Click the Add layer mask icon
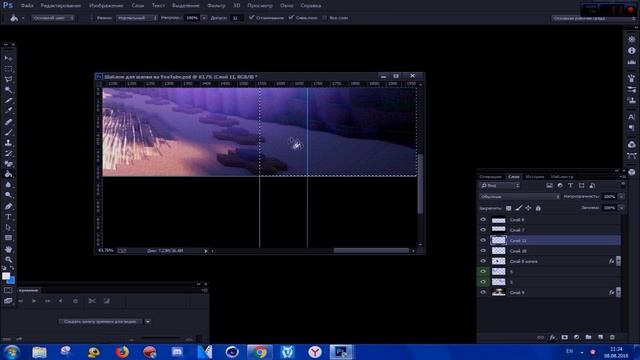The width and height of the screenshot is (640, 360). (x=564, y=337)
